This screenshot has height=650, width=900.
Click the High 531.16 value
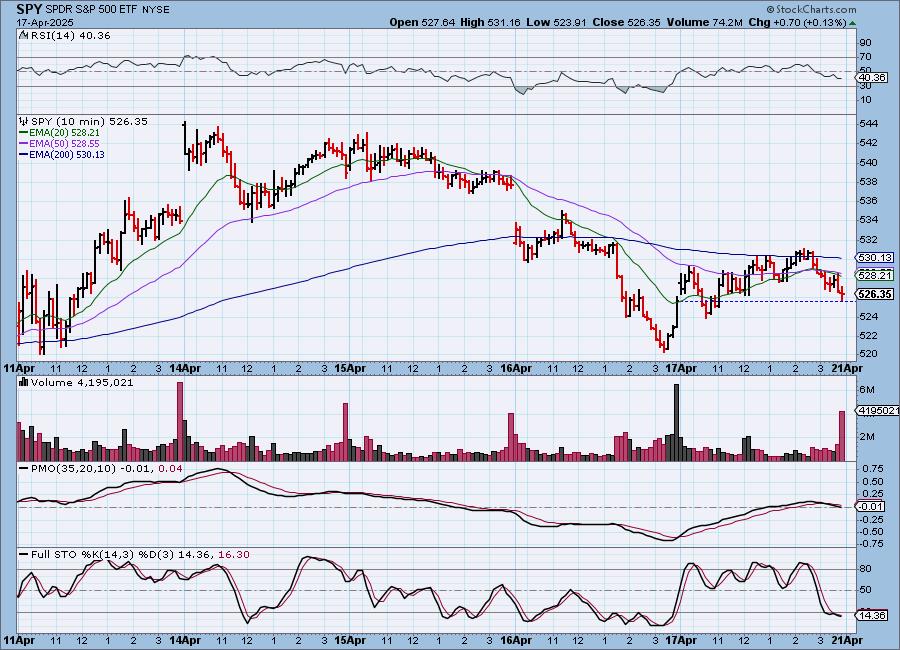coord(491,22)
